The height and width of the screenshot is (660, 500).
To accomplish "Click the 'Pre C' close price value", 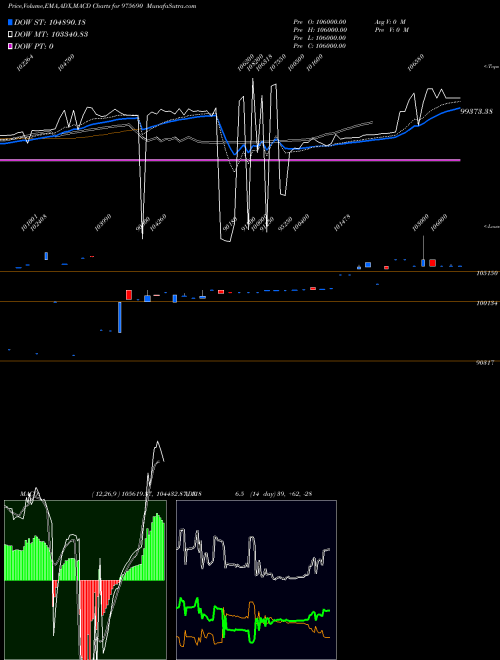I will 320,45.
